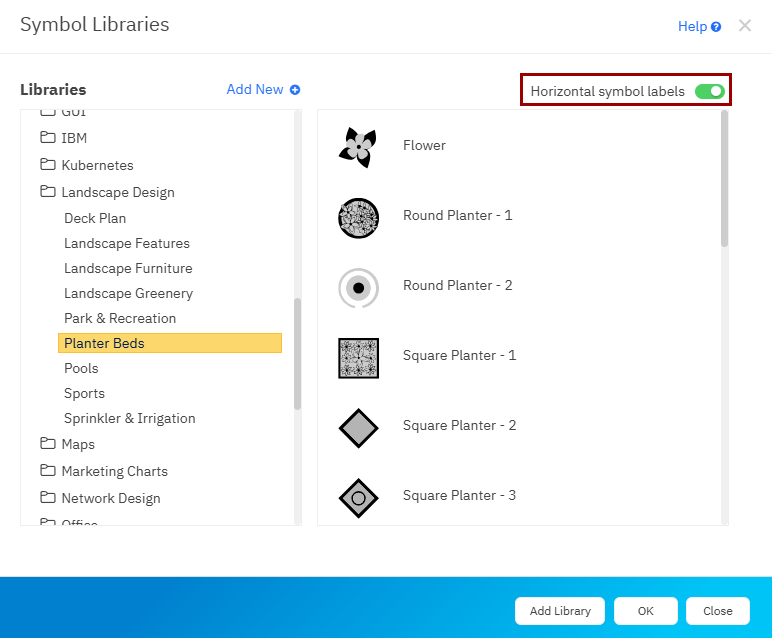Expand the Kubernetes library folder
The image size is (772, 638).
click(x=47, y=165)
